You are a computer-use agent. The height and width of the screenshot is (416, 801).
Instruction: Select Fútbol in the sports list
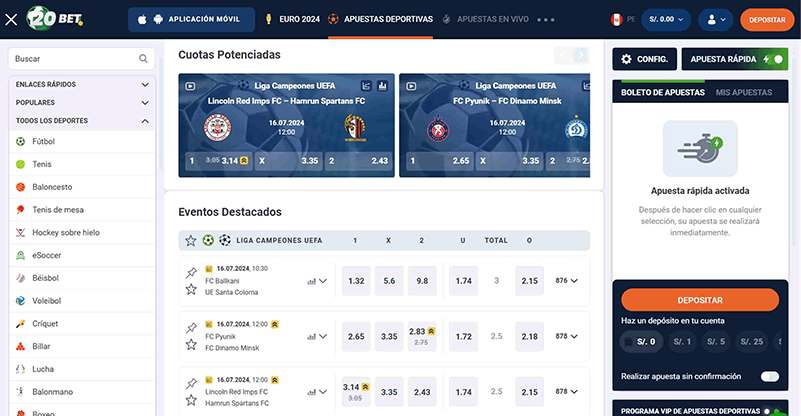(82, 142)
